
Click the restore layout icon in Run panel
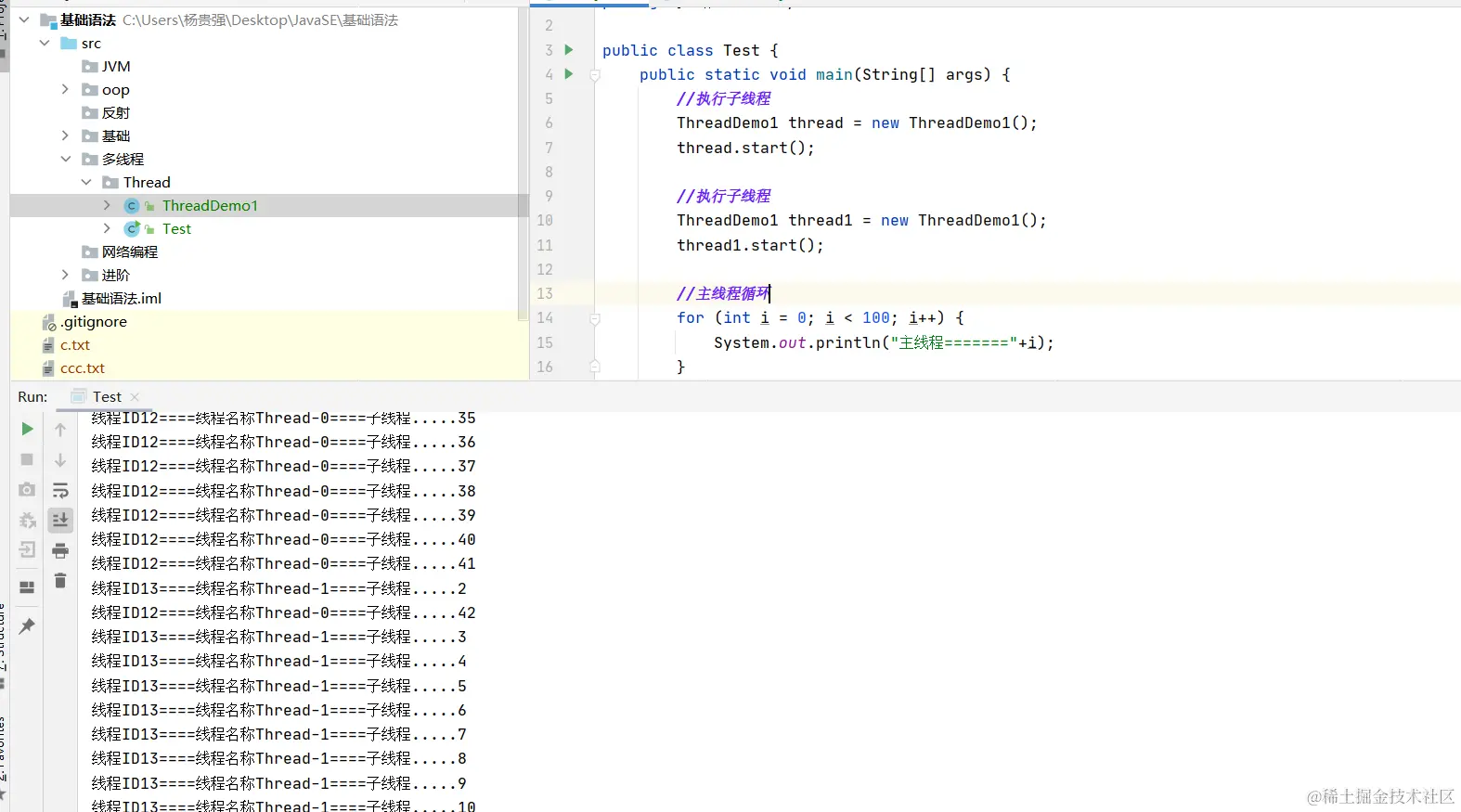27,587
